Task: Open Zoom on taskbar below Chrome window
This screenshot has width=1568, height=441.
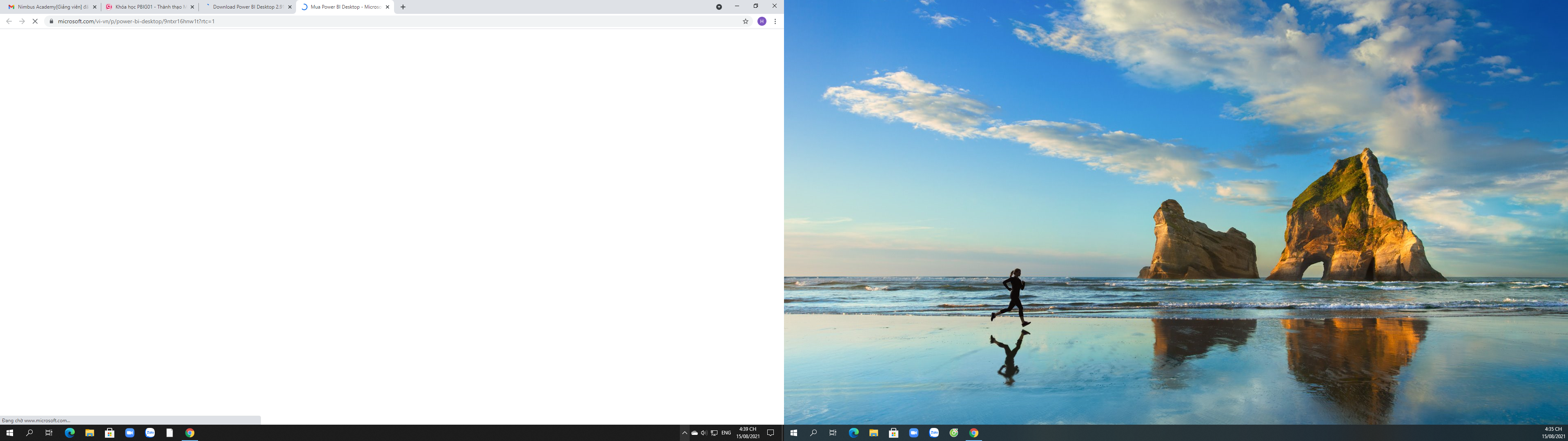Action: point(130,433)
